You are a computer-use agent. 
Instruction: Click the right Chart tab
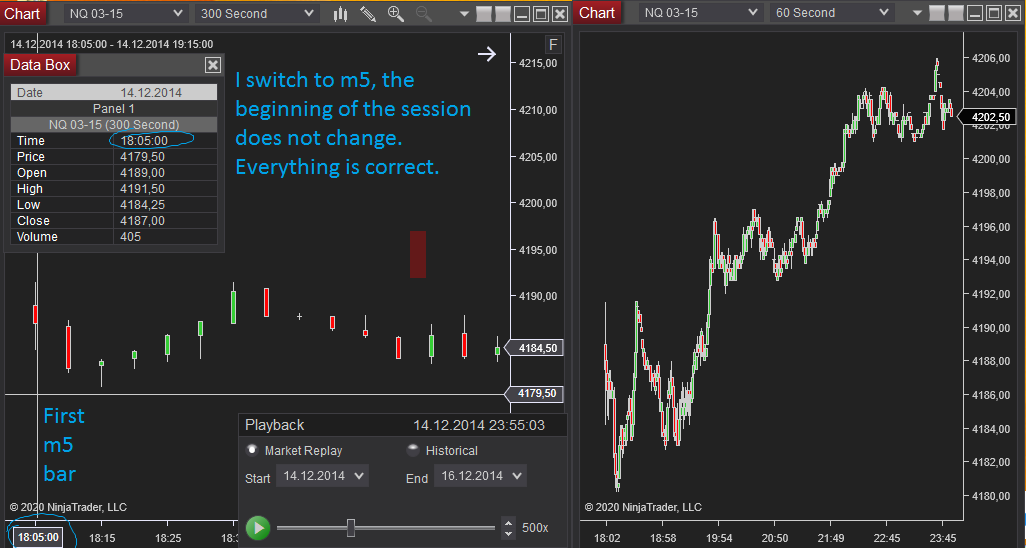tap(597, 12)
